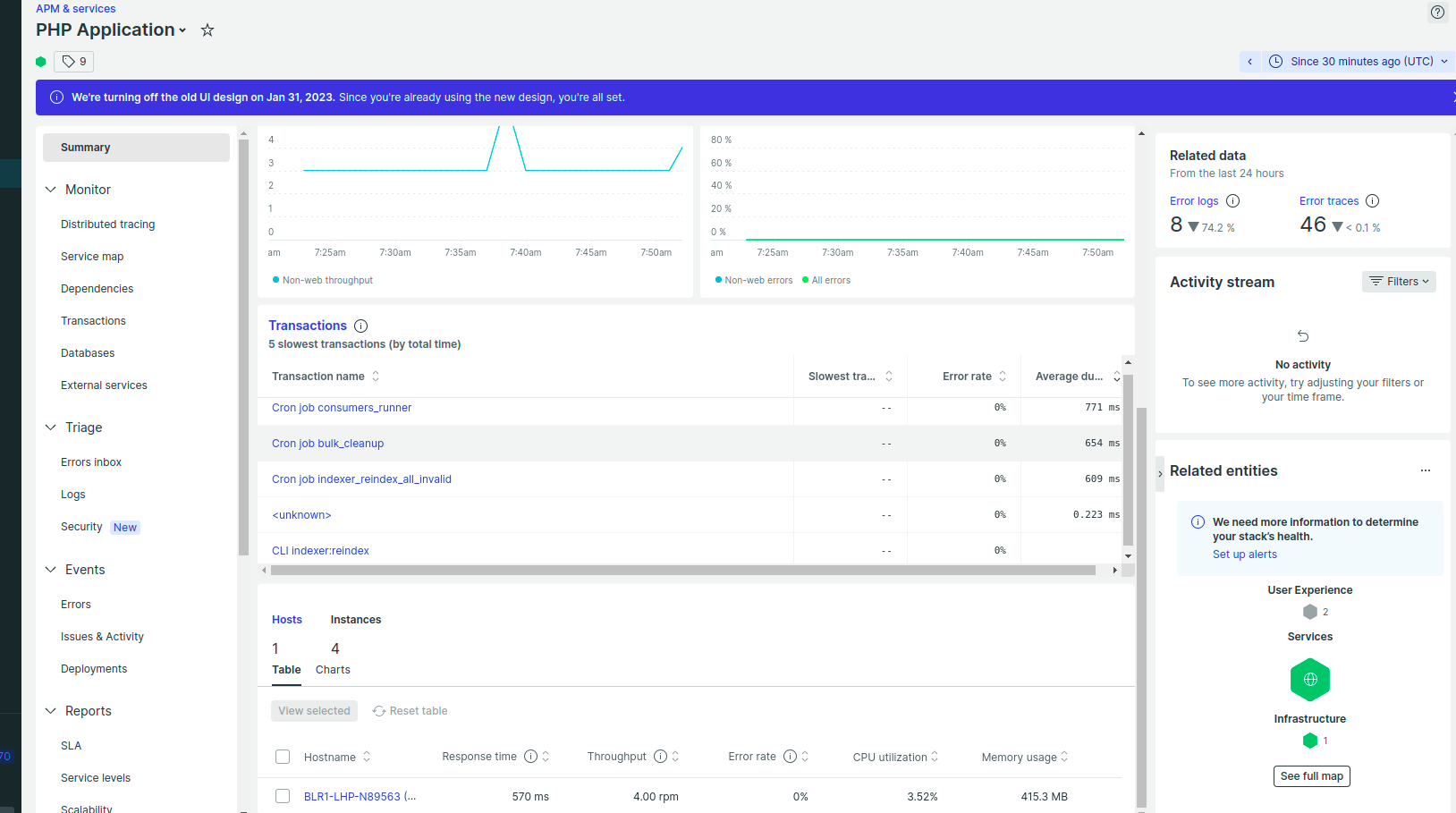Open the Activity stream Filters dropdown
1456x813 pixels.
click(1398, 281)
